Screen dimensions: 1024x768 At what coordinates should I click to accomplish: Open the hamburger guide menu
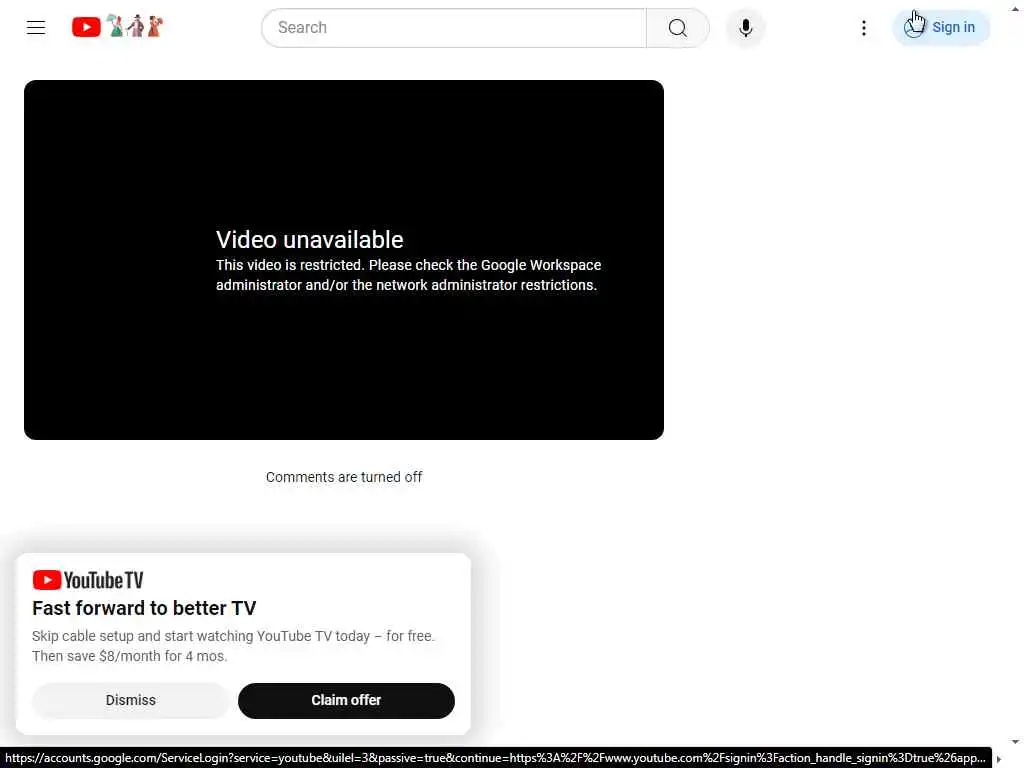pyautogui.click(x=36, y=27)
